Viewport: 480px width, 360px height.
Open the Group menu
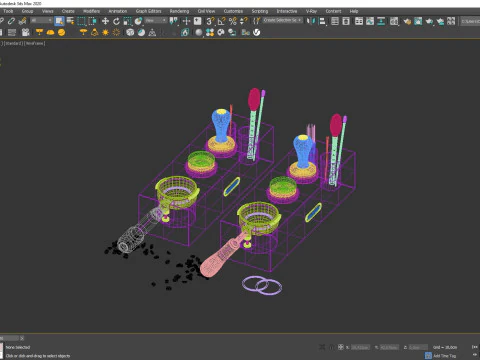(27, 11)
